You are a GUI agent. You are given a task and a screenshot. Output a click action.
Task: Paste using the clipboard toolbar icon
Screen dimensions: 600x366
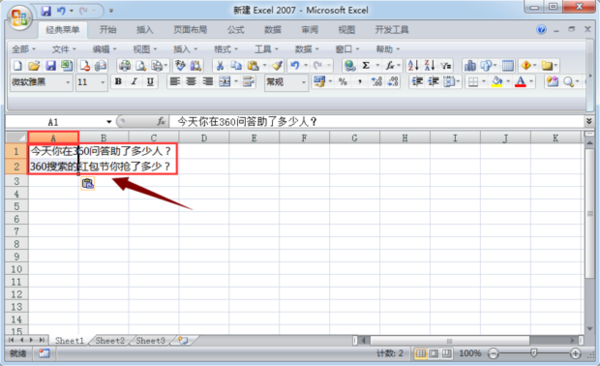(x=253, y=65)
